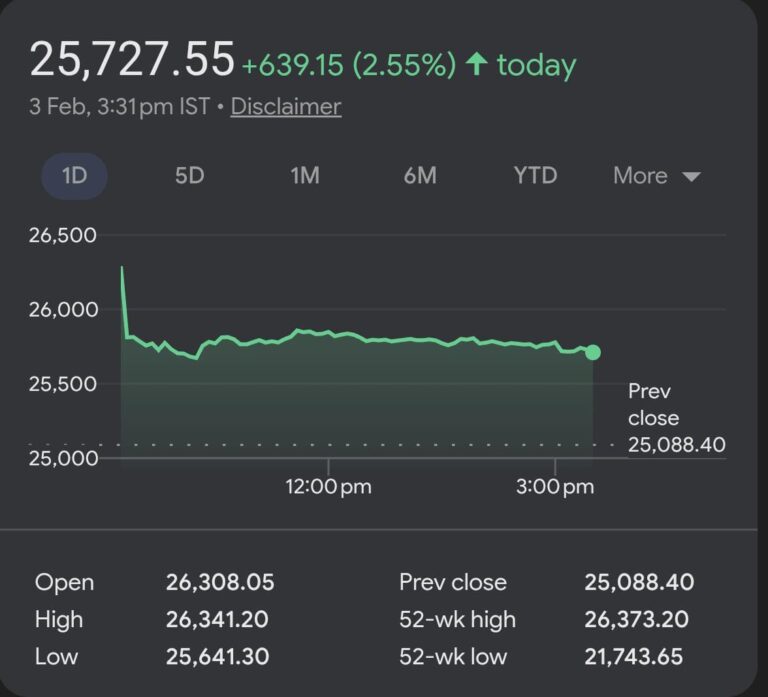
Task: Open the Disclaimer link
Action: point(286,107)
